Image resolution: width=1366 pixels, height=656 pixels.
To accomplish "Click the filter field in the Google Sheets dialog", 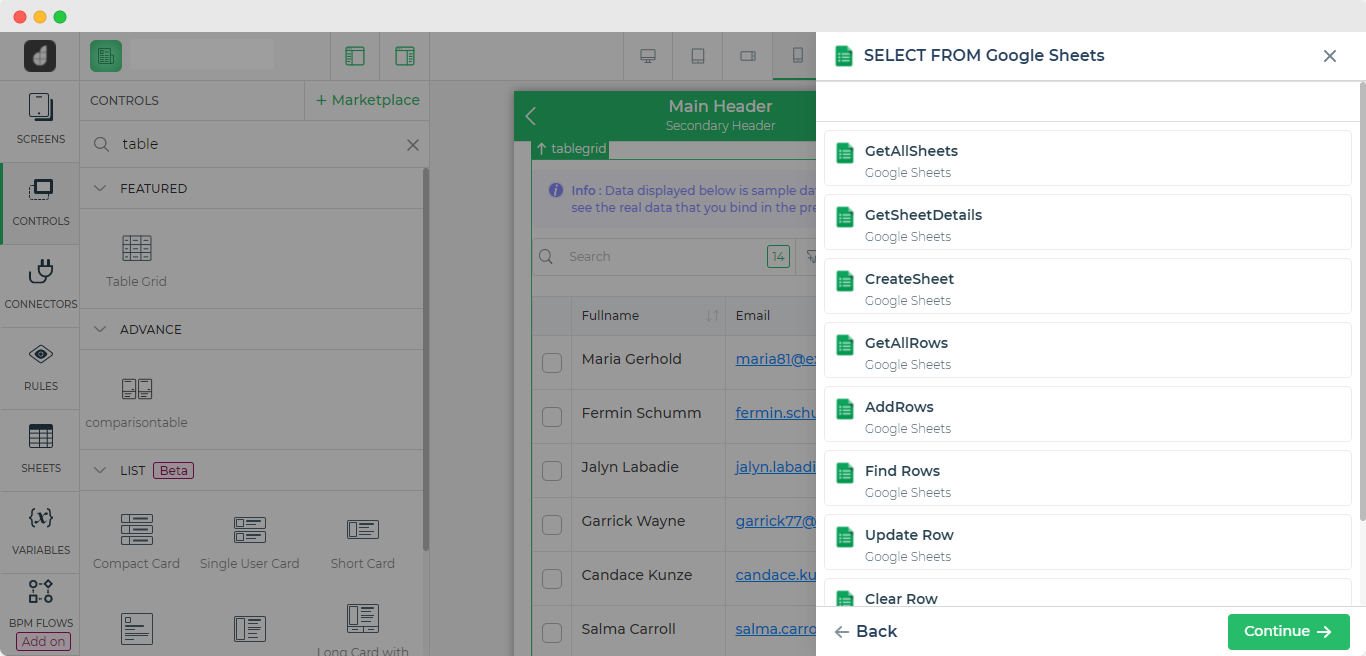I will click(x=1087, y=102).
